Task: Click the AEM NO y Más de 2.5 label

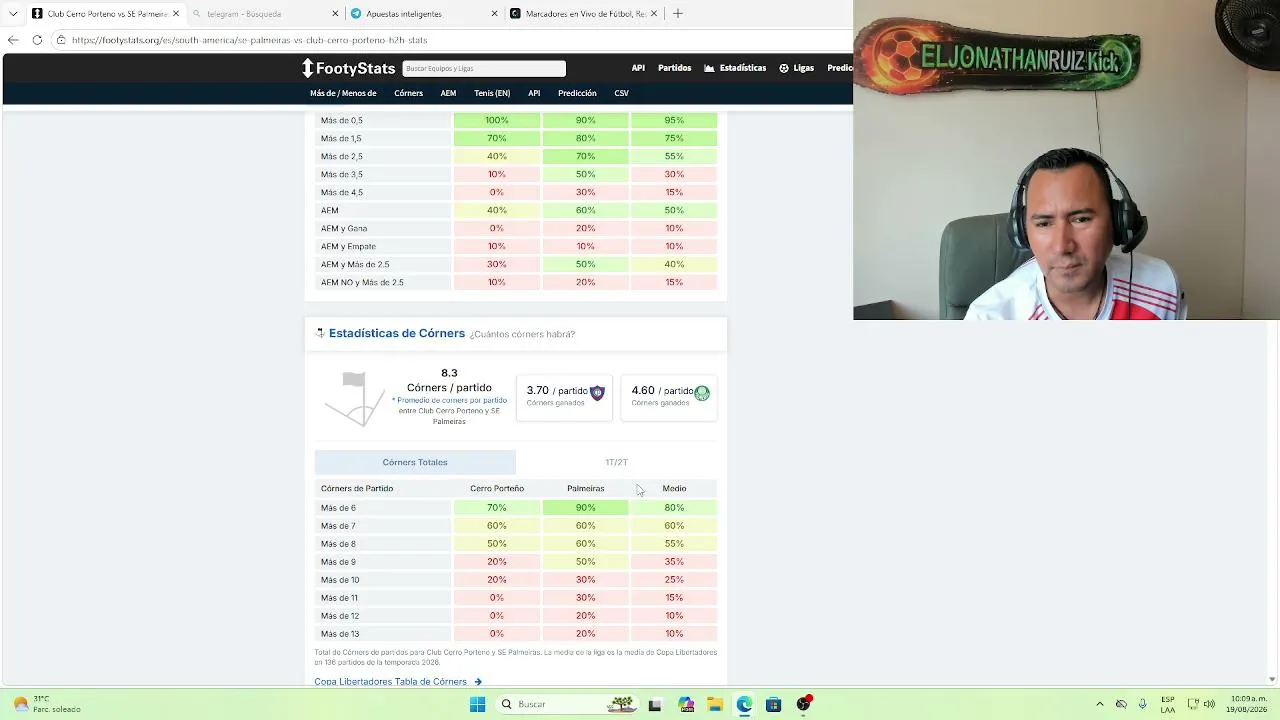Action: (362, 282)
